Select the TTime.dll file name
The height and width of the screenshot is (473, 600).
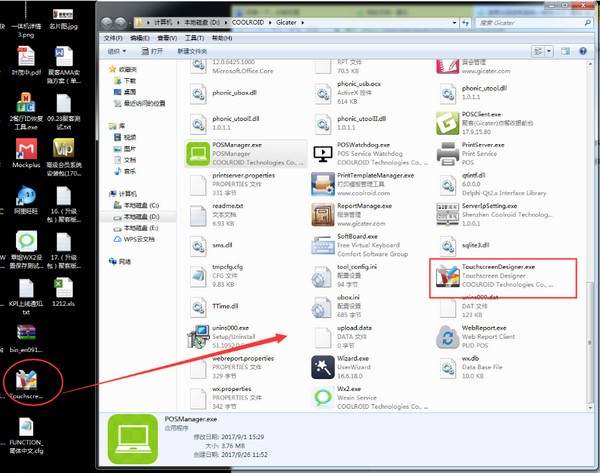pos(225,306)
